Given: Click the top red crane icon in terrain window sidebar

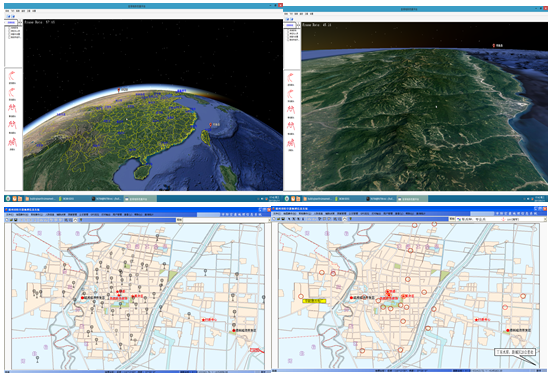Looking at the screenshot, I should click(x=291, y=78).
